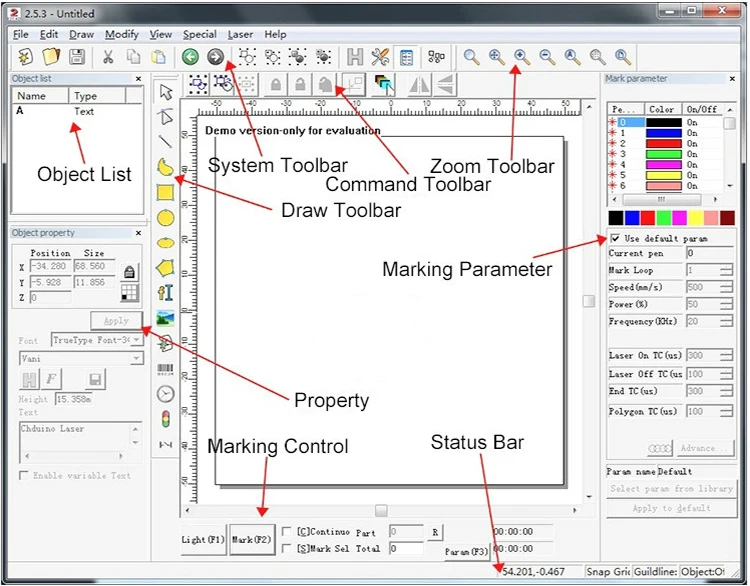The image size is (750, 586).
Task: Adjust the End TC(us) spinner
Action: [x=726, y=391]
